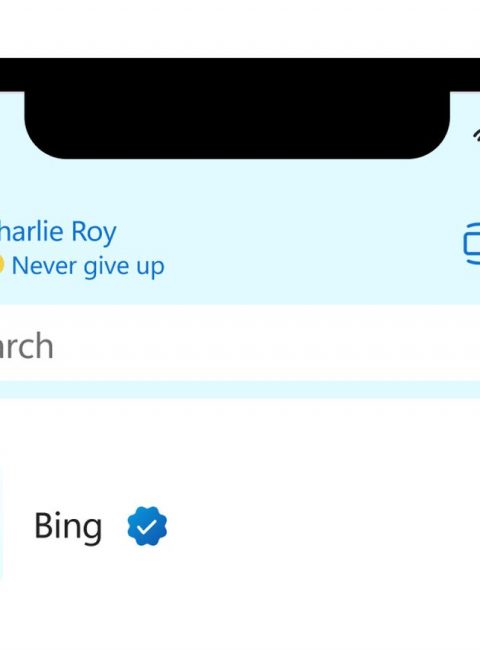The width and height of the screenshot is (480, 650).
Task: Focus the Search input field
Action: [240, 345]
